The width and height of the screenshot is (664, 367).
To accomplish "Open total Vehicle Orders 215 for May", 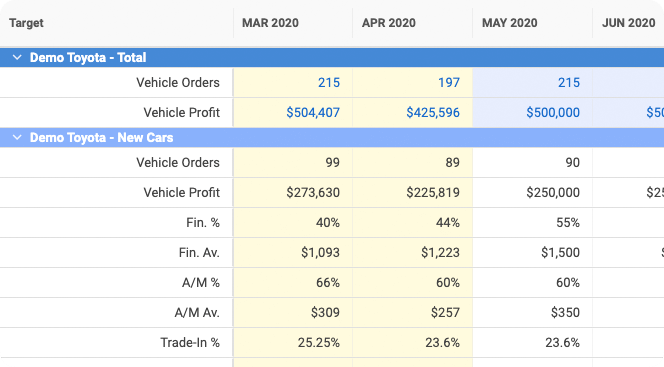I will [569, 83].
